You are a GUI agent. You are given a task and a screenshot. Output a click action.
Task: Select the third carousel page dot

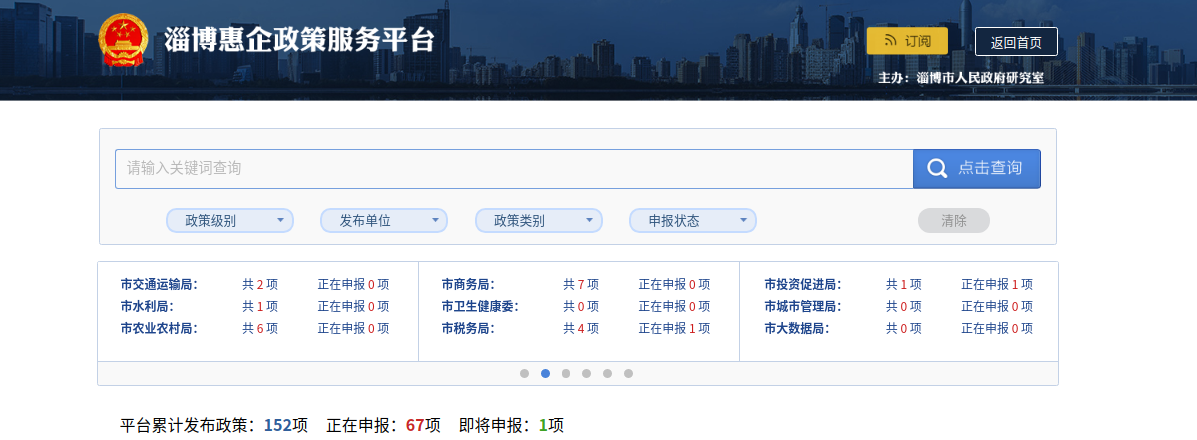566,374
